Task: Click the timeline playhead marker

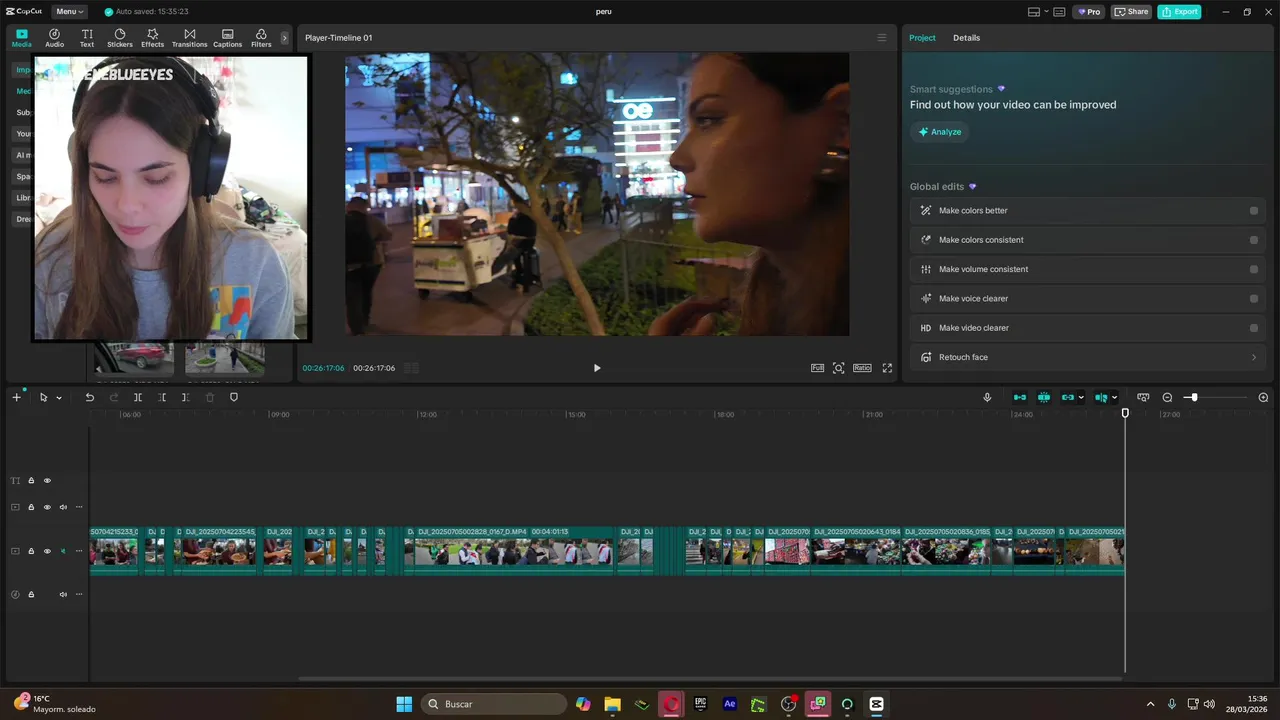Action: tap(1125, 413)
